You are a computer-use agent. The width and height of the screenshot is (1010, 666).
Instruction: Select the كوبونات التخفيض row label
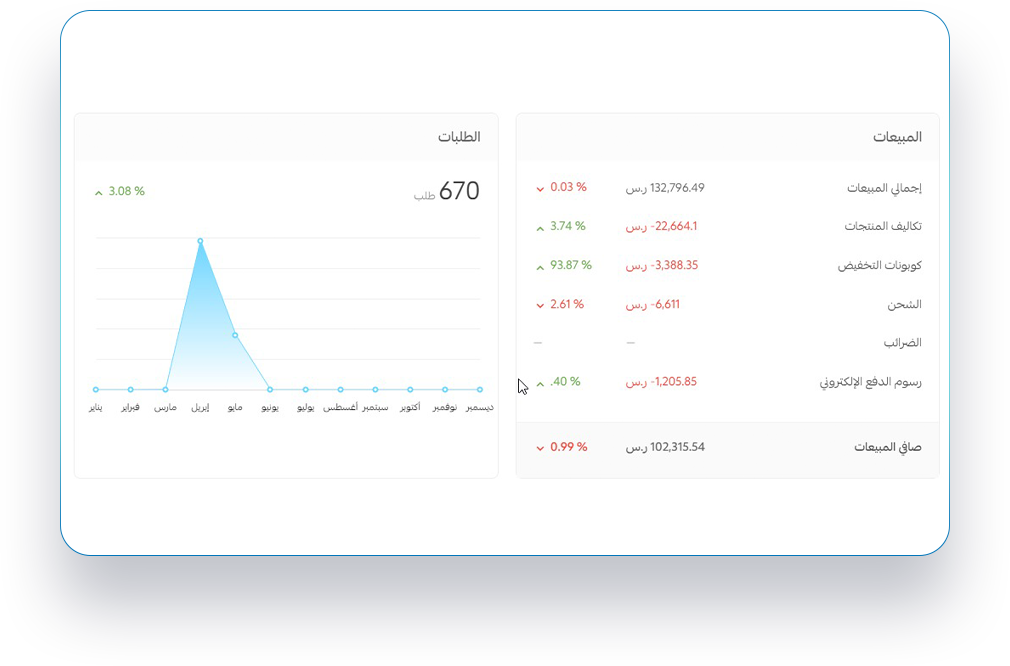click(x=879, y=266)
